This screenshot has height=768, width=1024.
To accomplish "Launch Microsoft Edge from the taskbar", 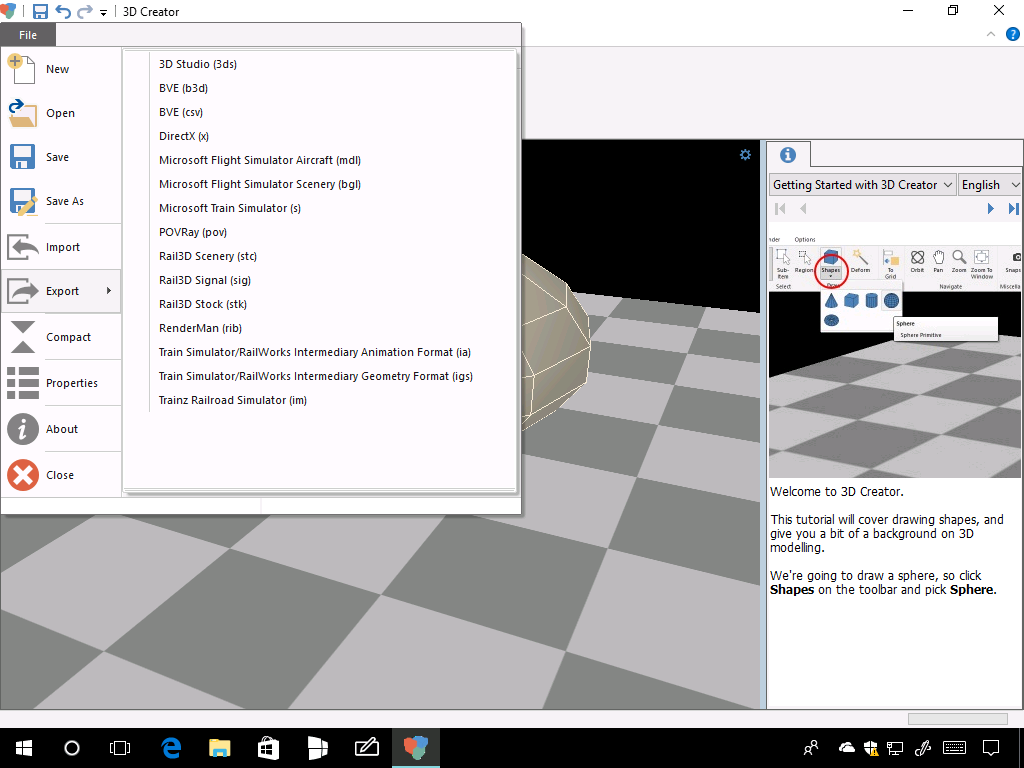I will coord(171,748).
